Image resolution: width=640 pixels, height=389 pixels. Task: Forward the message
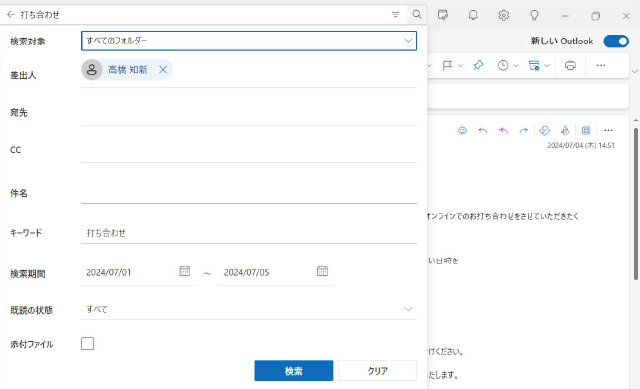click(x=524, y=130)
